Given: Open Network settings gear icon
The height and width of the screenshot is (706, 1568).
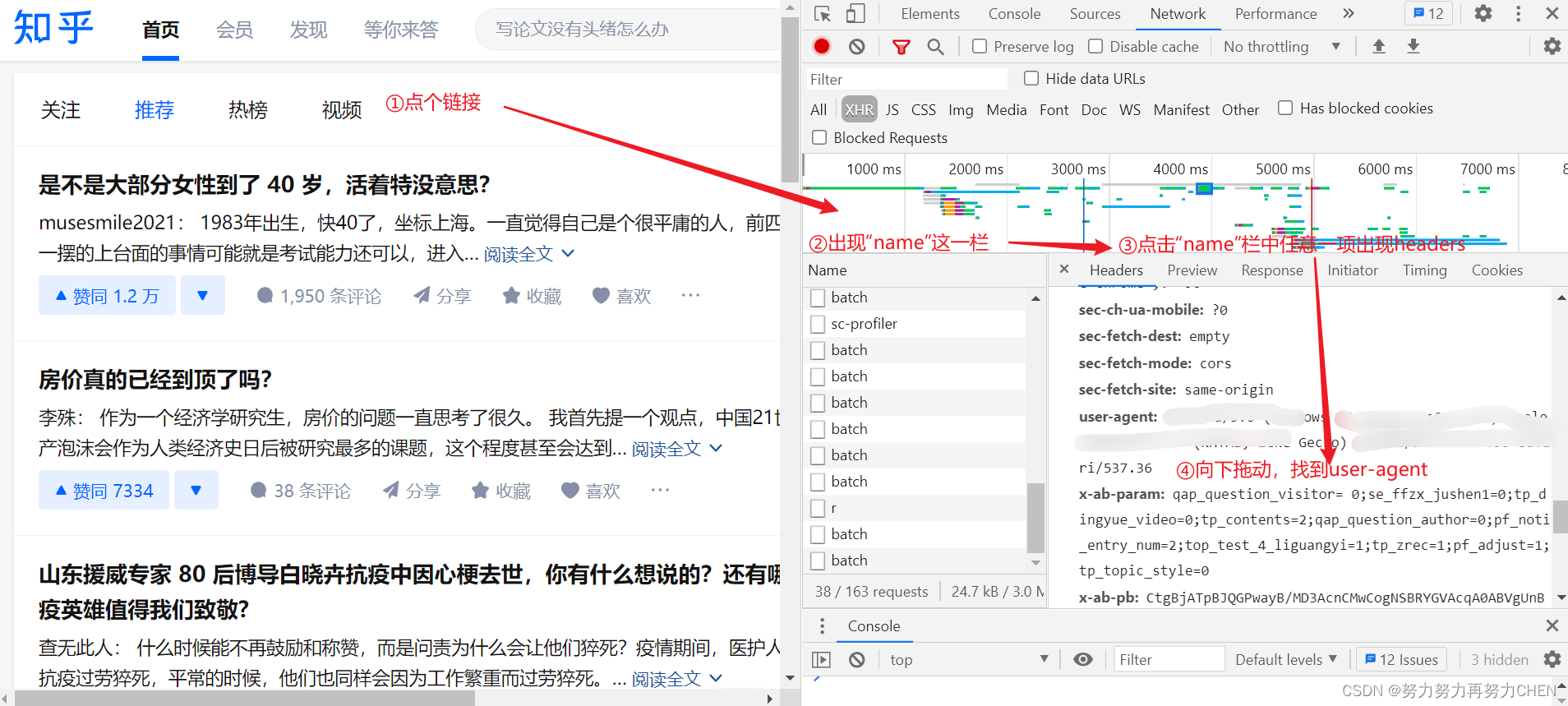Looking at the screenshot, I should (1552, 47).
